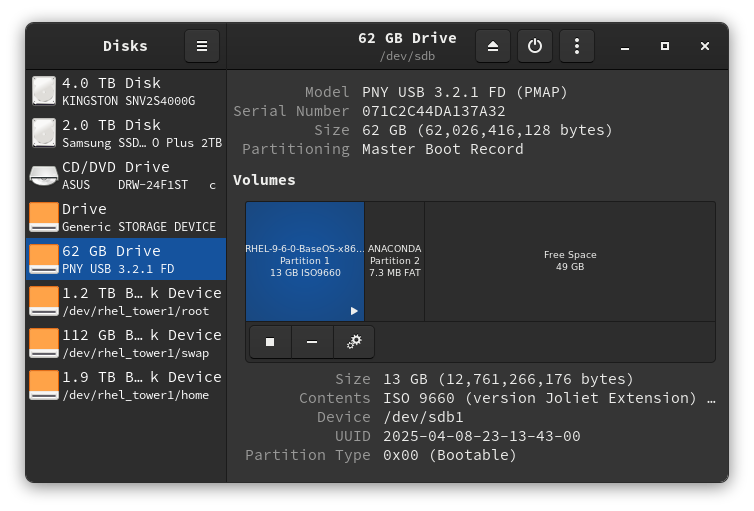Image resolution: width=754 pixels, height=511 pixels.
Task: Click the Volumes section heading
Action: coord(264,180)
